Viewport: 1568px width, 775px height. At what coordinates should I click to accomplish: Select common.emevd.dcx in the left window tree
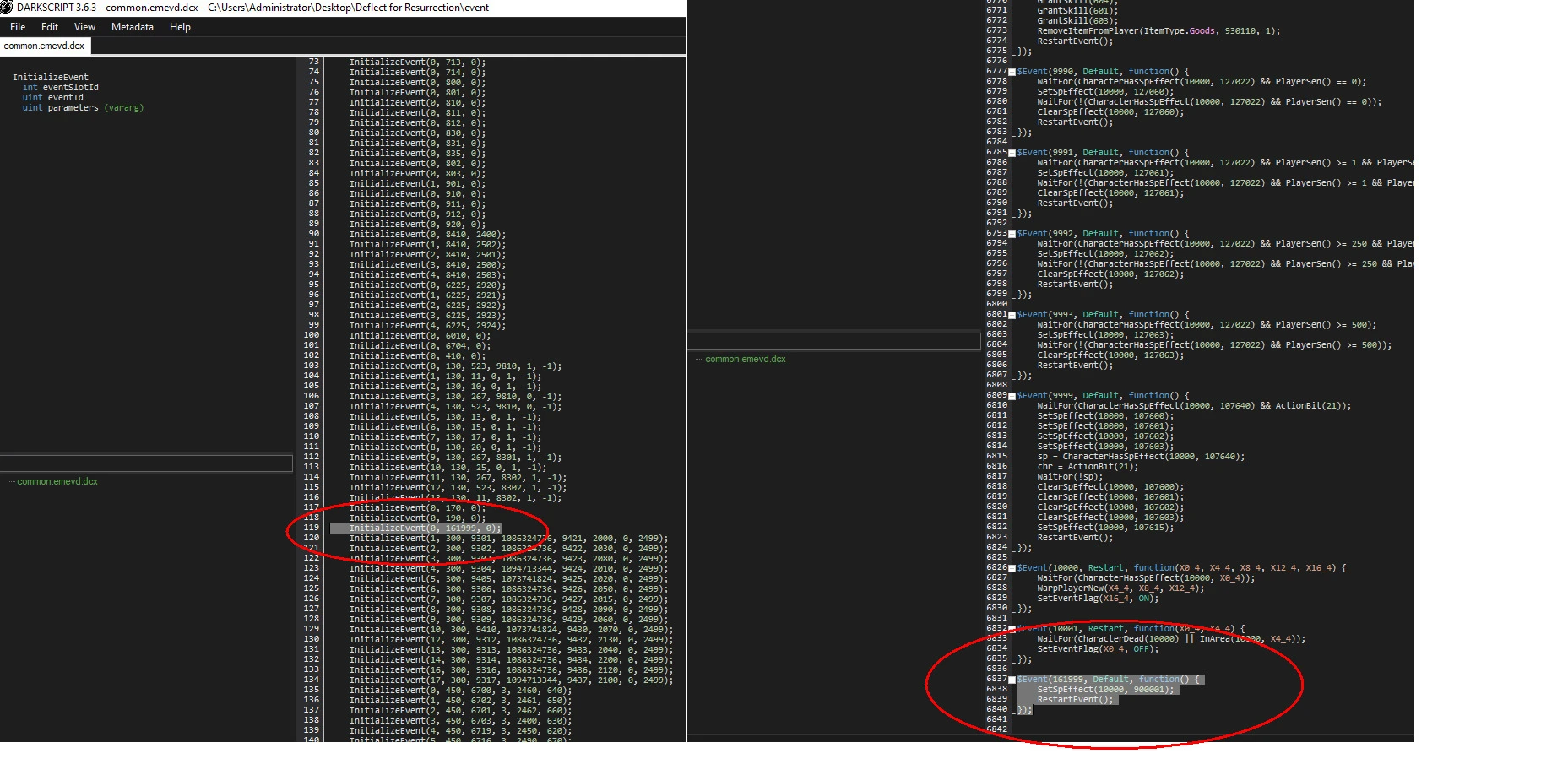click(x=57, y=481)
